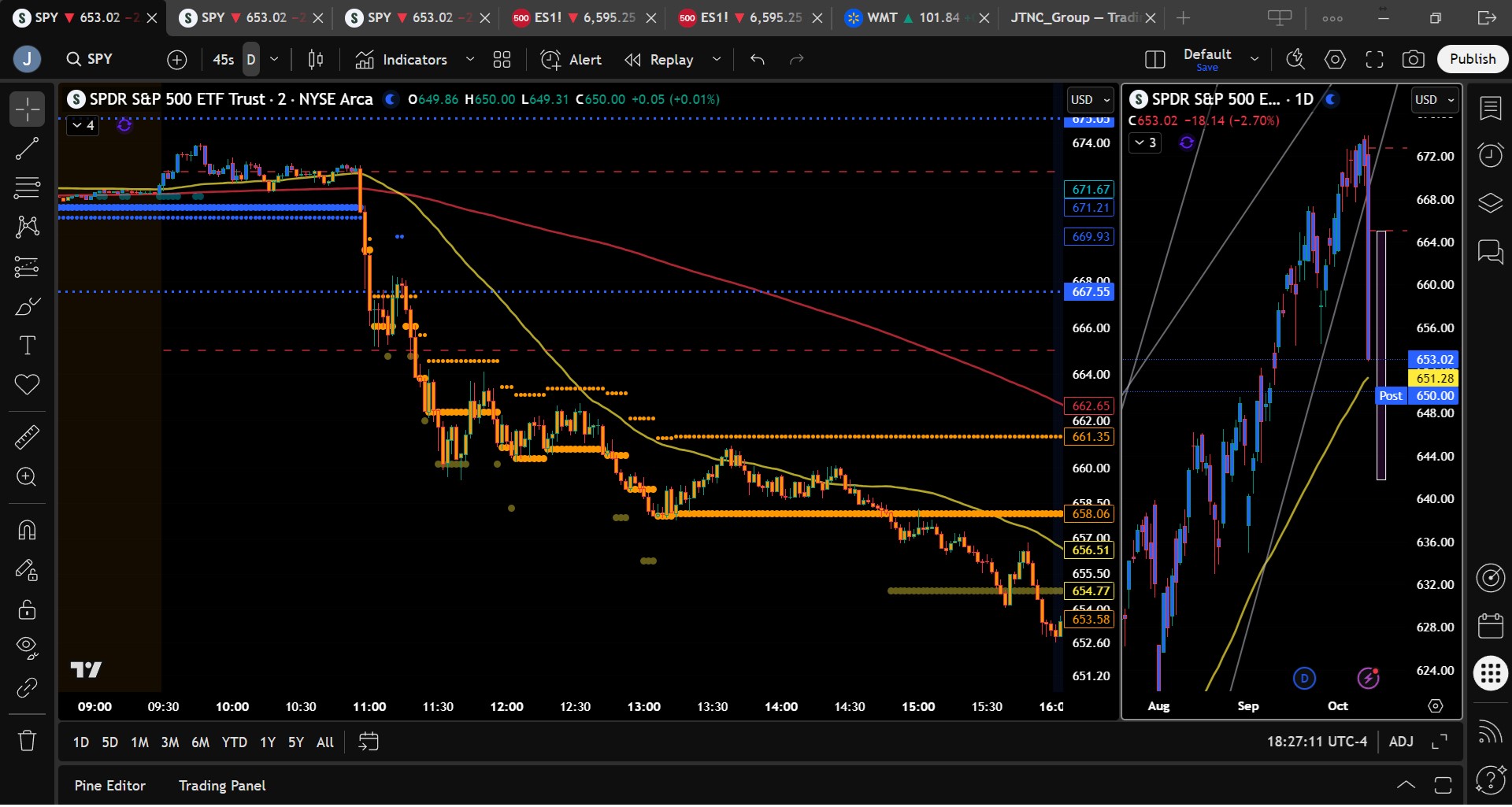The image size is (1512, 807).
Task: Choose the candlestick chart type icon
Action: 316,60
